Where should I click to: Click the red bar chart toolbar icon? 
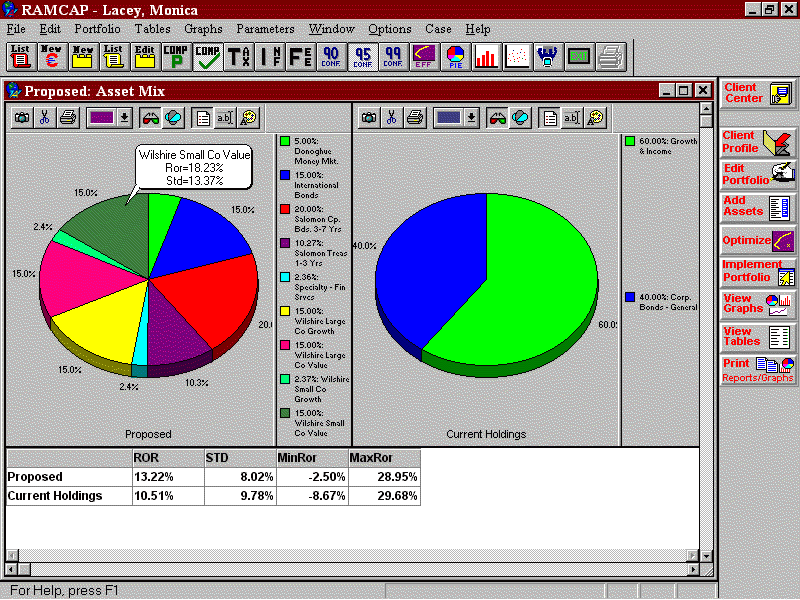(487, 57)
